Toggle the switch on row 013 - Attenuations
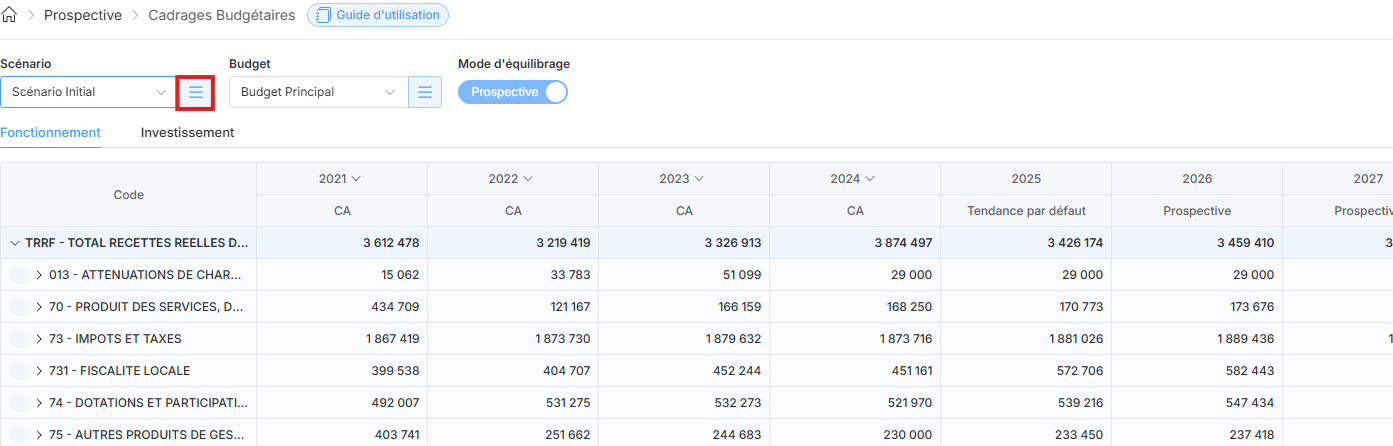Image resolution: width=1393 pixels, height=446 pixels. pyautogui.click(x=19, y=275)
